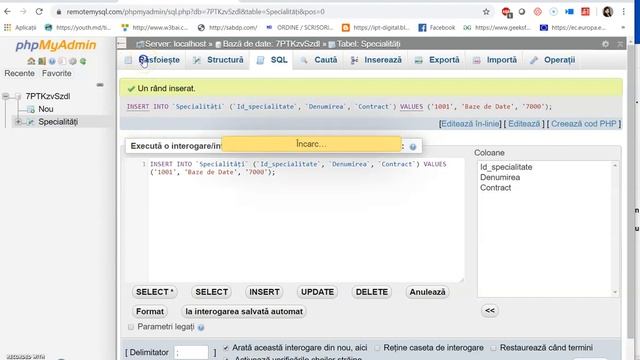Image resolution: width=640 pixels, height=360 pixels.
Task: Click Ia interogarea salvată automat button
Action: [244, 311]
